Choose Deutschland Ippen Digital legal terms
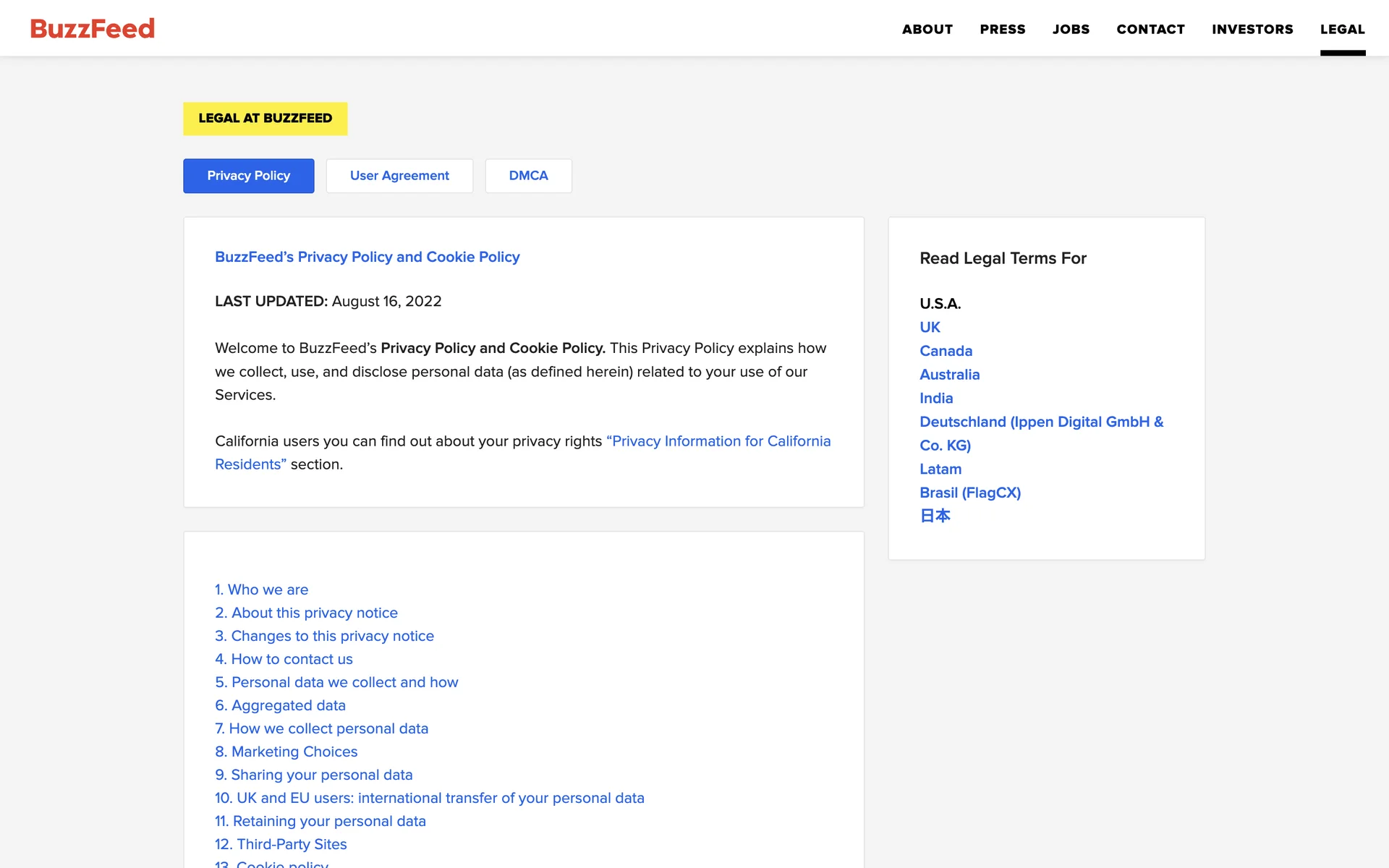The image size is (1389, 868). point(1040,422)
